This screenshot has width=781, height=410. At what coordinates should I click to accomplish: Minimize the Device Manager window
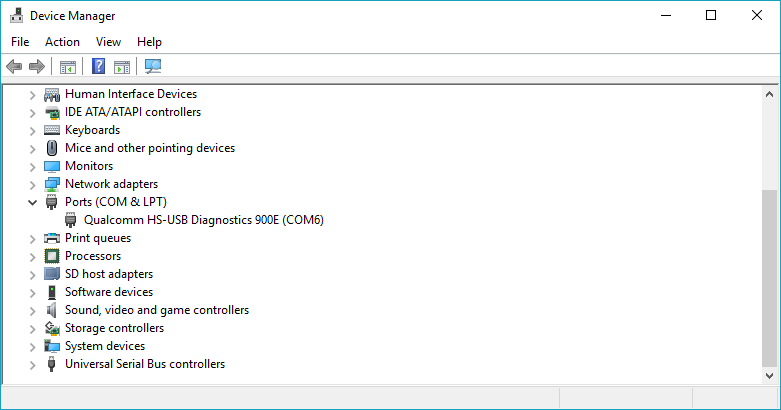[x=666, y=15]
